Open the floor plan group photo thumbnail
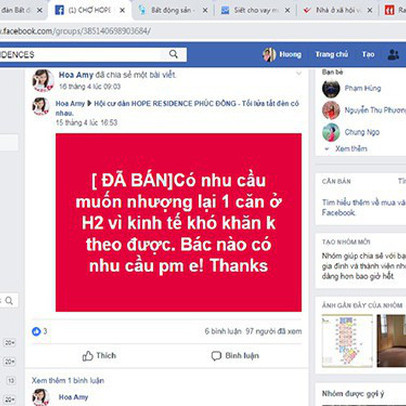Image resolution: width=406 pixels, height=406 pixels. click(x=347, y=341)
